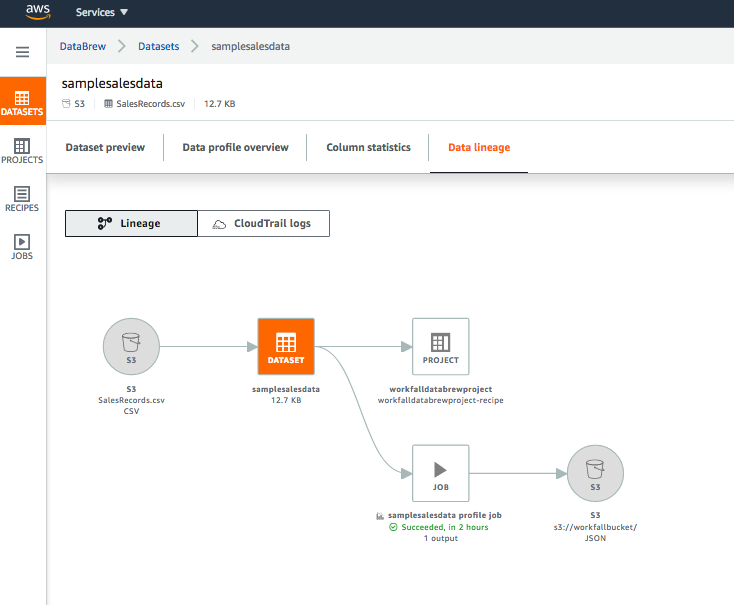Screen dimensions: 734x605
Task: Click the source S3 bucket node
Action: [x=131, y=347]
